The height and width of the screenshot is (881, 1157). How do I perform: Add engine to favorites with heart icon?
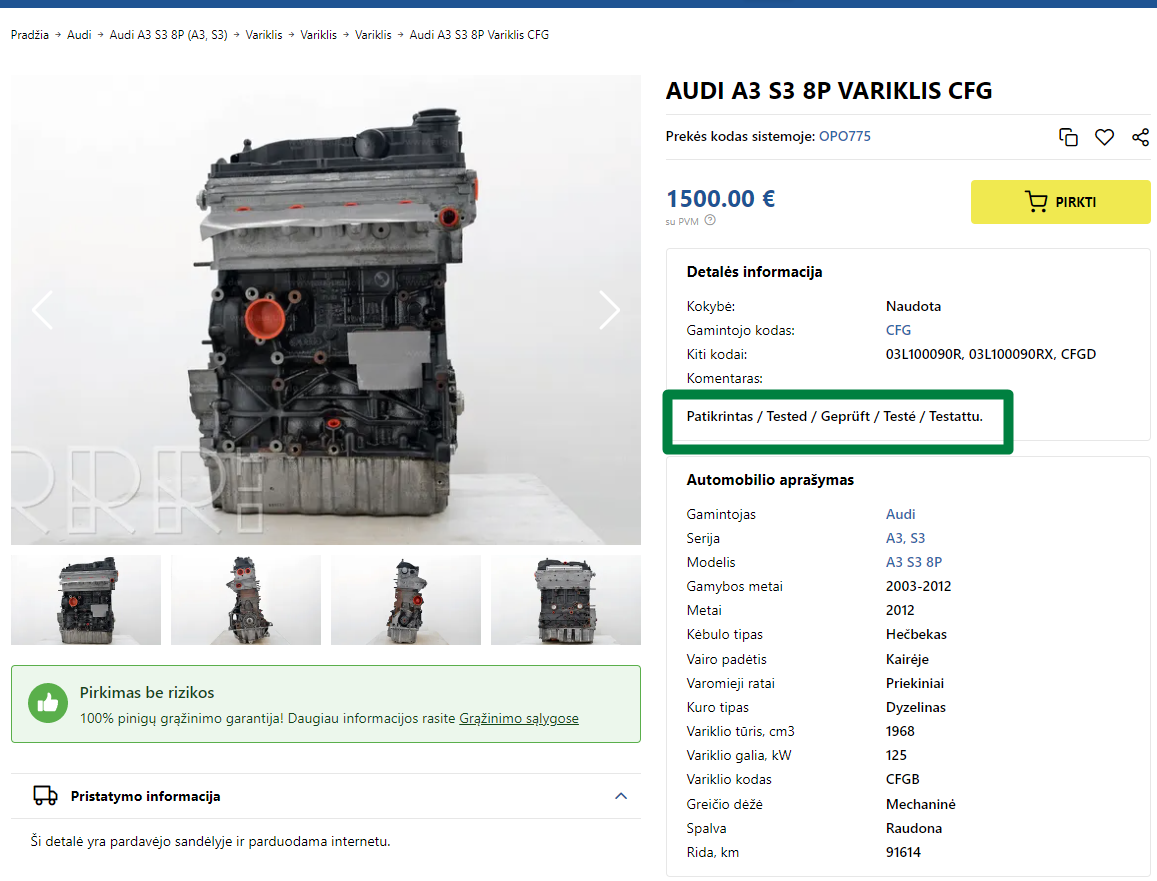point(1104,137)
